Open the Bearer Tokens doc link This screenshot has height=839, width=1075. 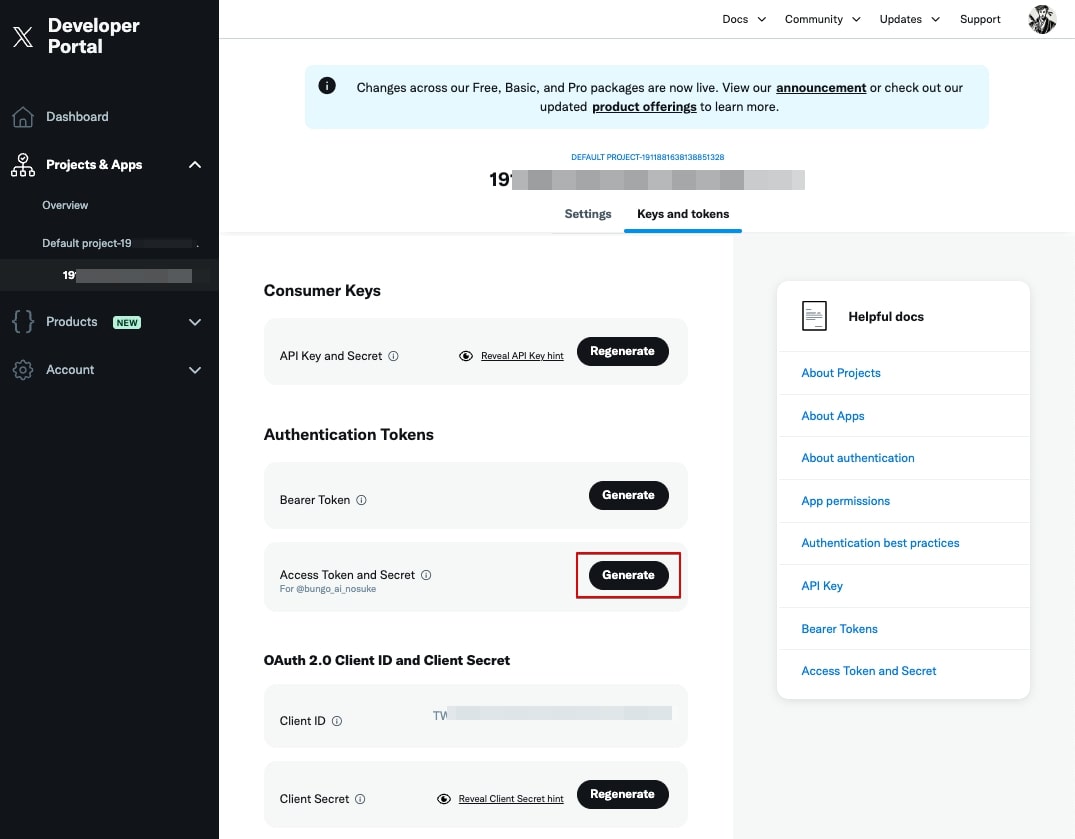[x=839, y=629]
